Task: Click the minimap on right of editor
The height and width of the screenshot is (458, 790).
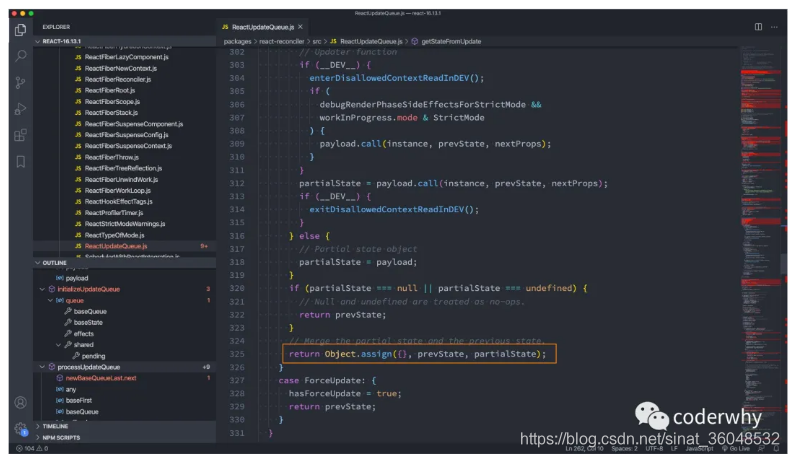Action: [x=760, y=244]
